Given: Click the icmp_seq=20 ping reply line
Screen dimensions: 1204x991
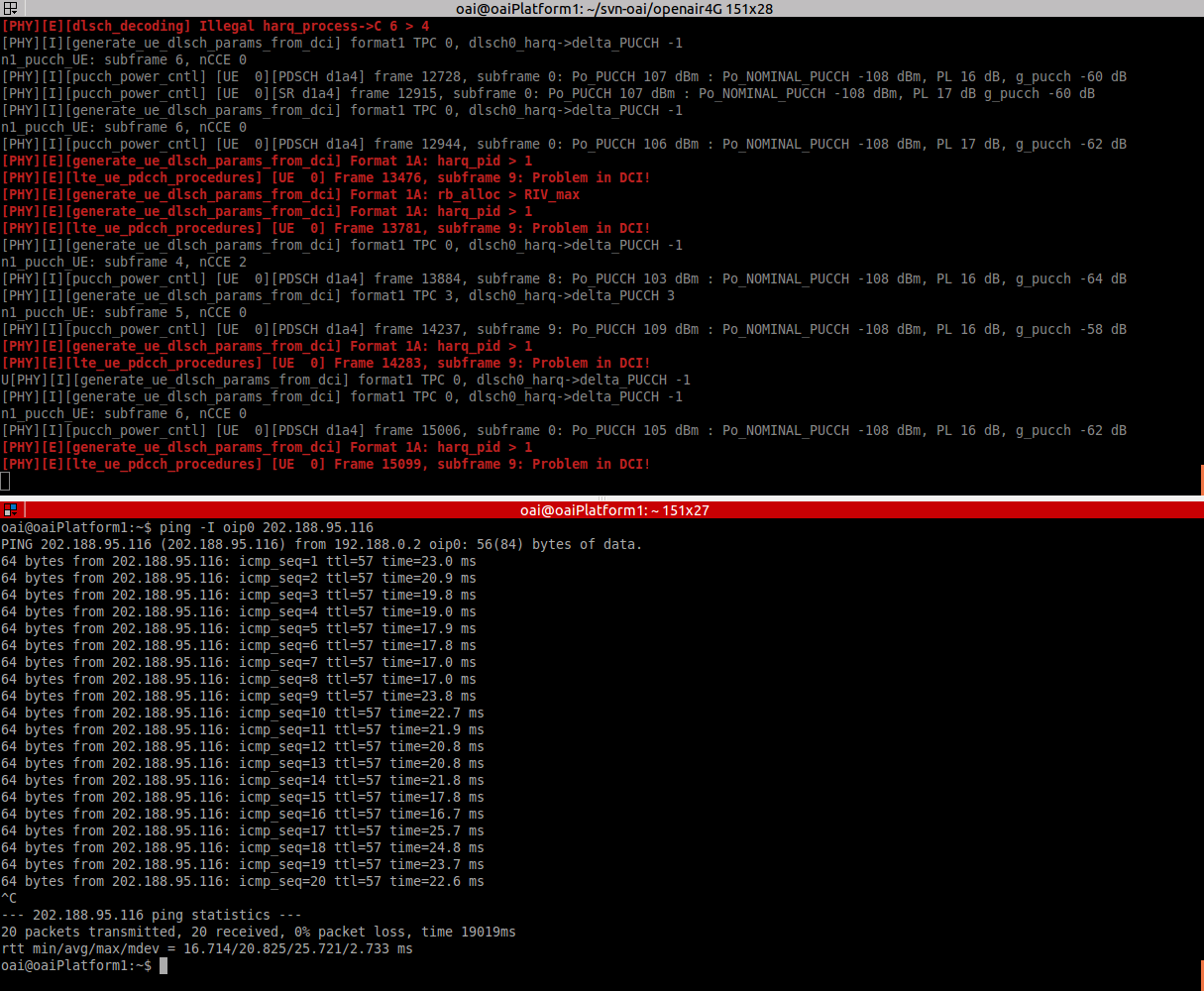Looking at the screenshot, I should coord(242,881).
